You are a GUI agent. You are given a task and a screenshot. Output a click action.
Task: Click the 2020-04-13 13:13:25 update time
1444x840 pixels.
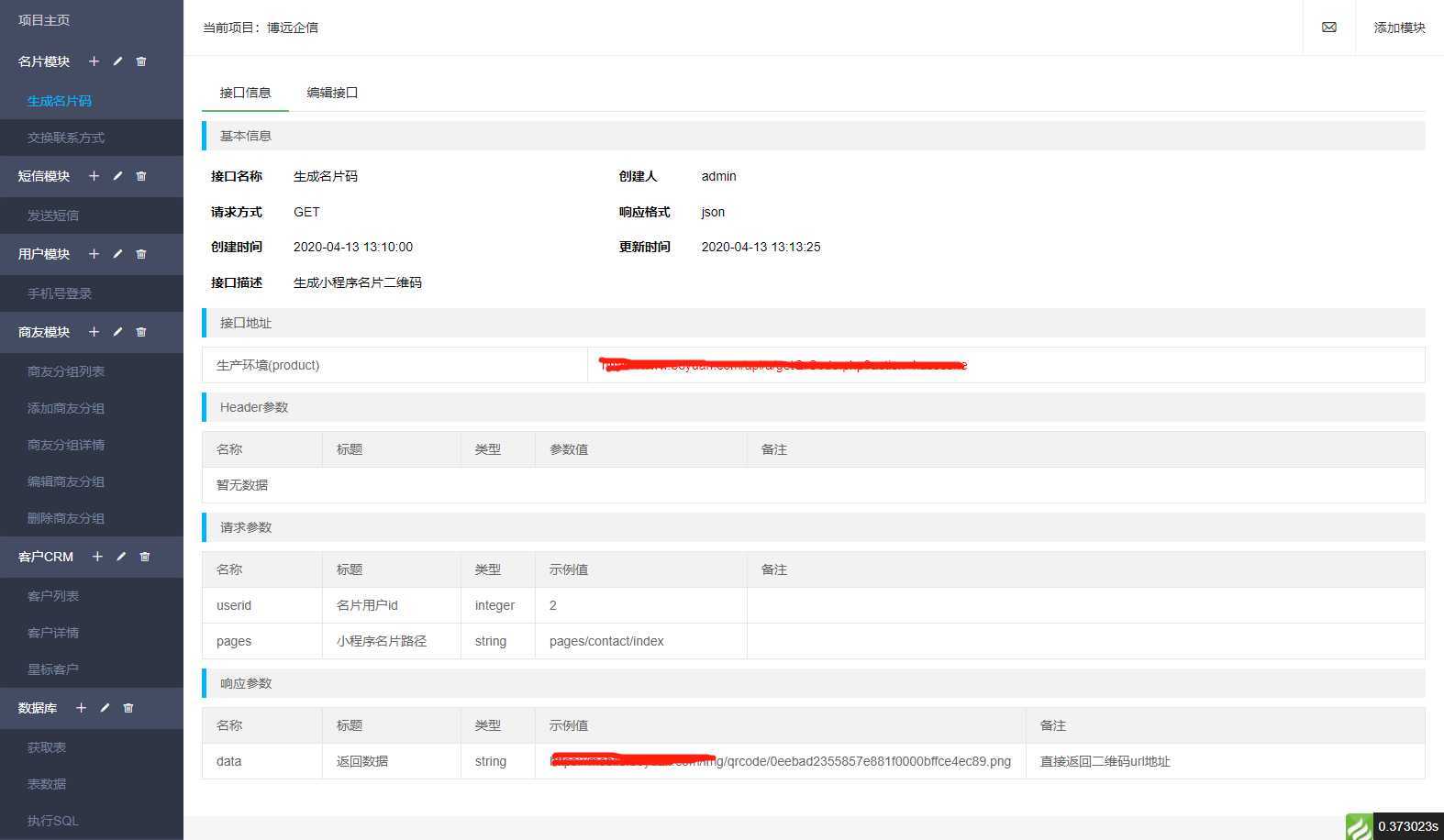761,247
